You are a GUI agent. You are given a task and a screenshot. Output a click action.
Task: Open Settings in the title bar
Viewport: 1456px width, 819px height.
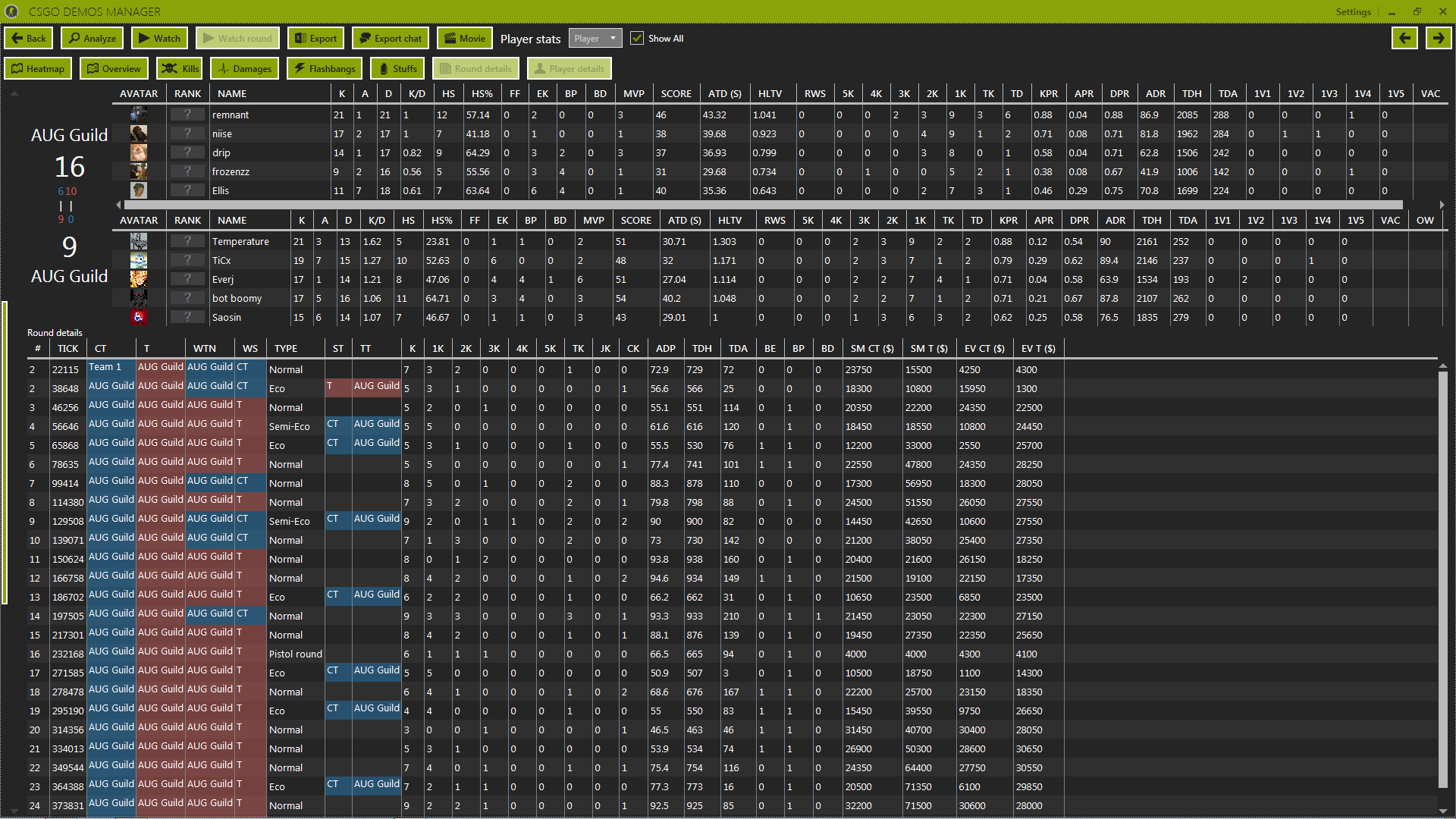click(x=1353, y=11)
